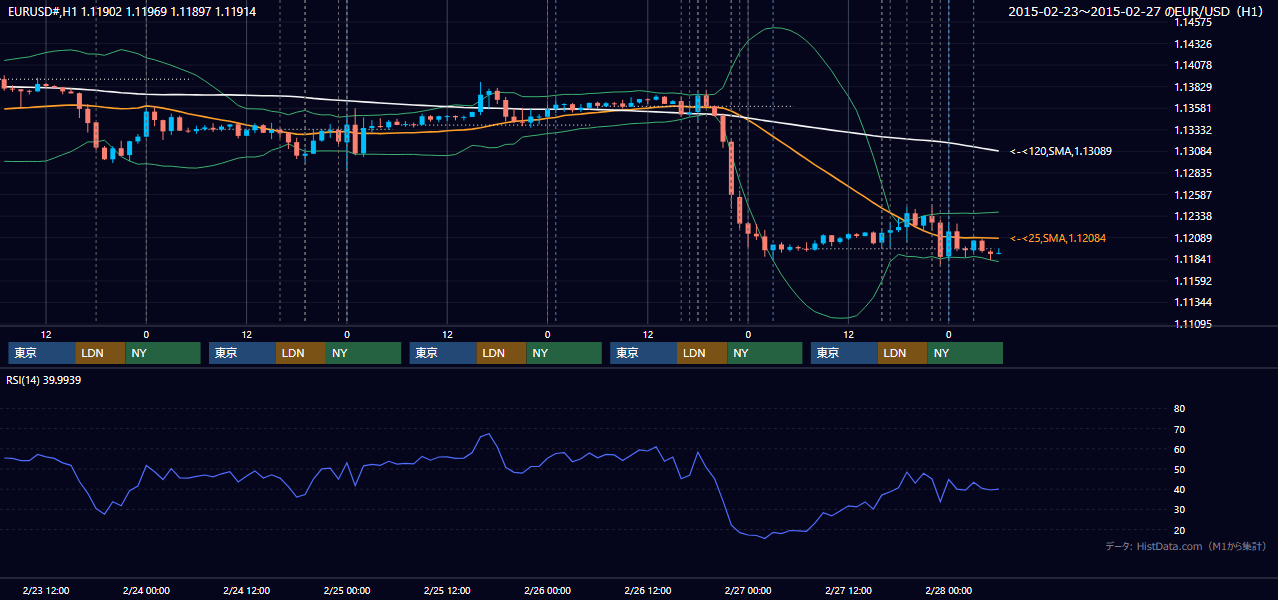
Task: Click the HistData.com data source credit
Action: (1186, 547)
